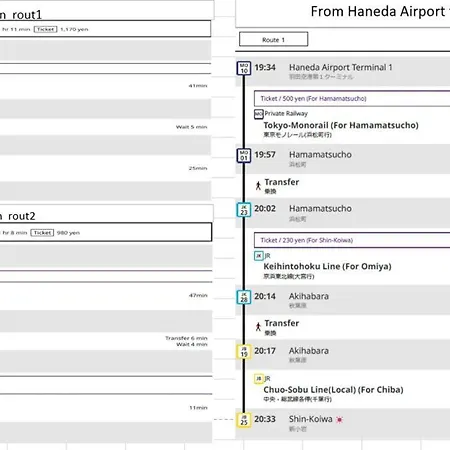Select the JK 23 station badge
450x450 pixels.
point(244,210)
